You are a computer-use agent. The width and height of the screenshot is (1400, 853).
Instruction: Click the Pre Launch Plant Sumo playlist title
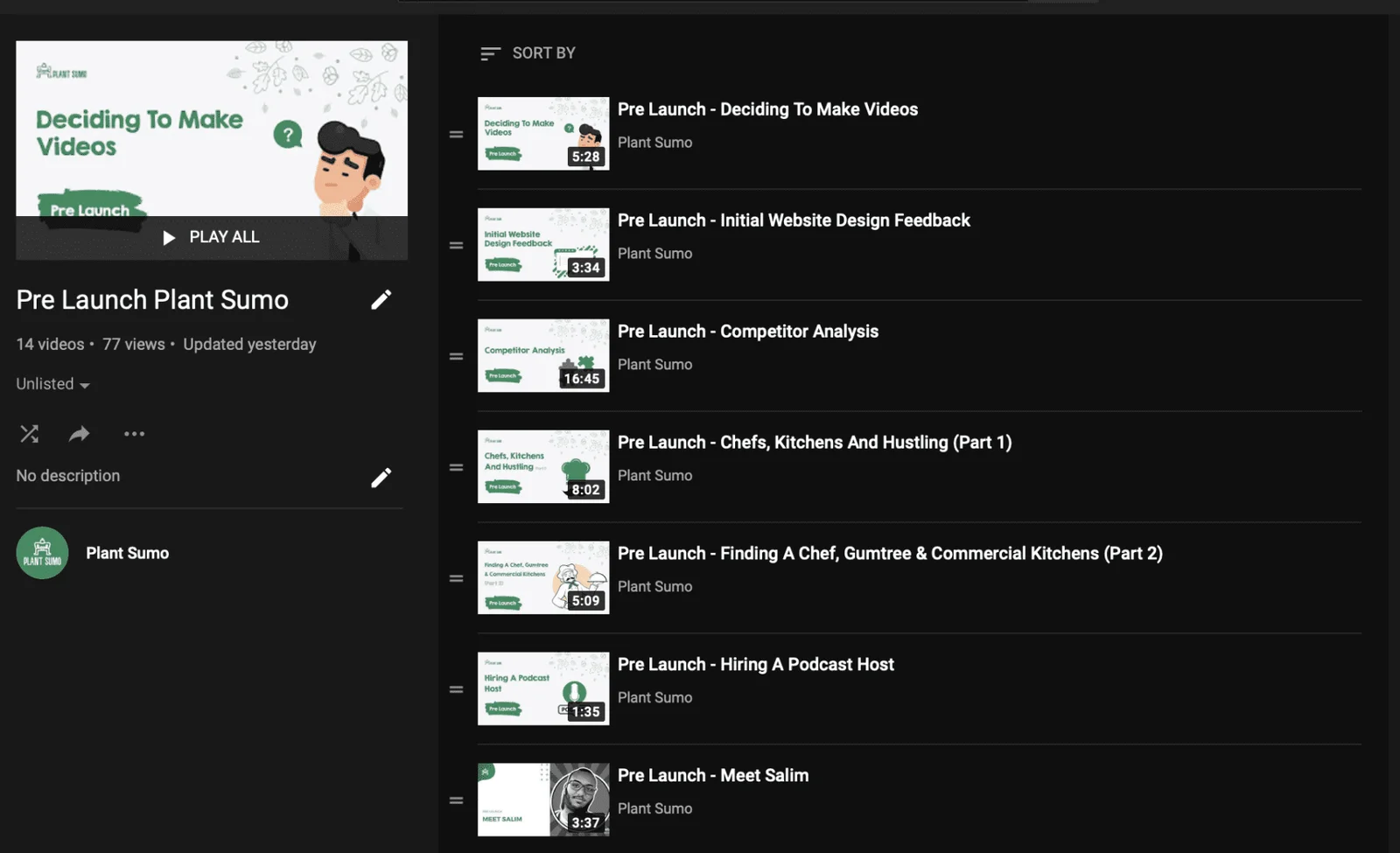(152, 300)
